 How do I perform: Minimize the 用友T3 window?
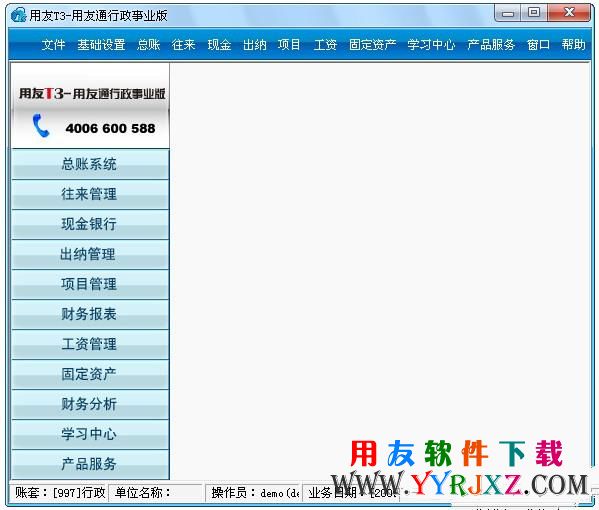(x=508, y=13)
